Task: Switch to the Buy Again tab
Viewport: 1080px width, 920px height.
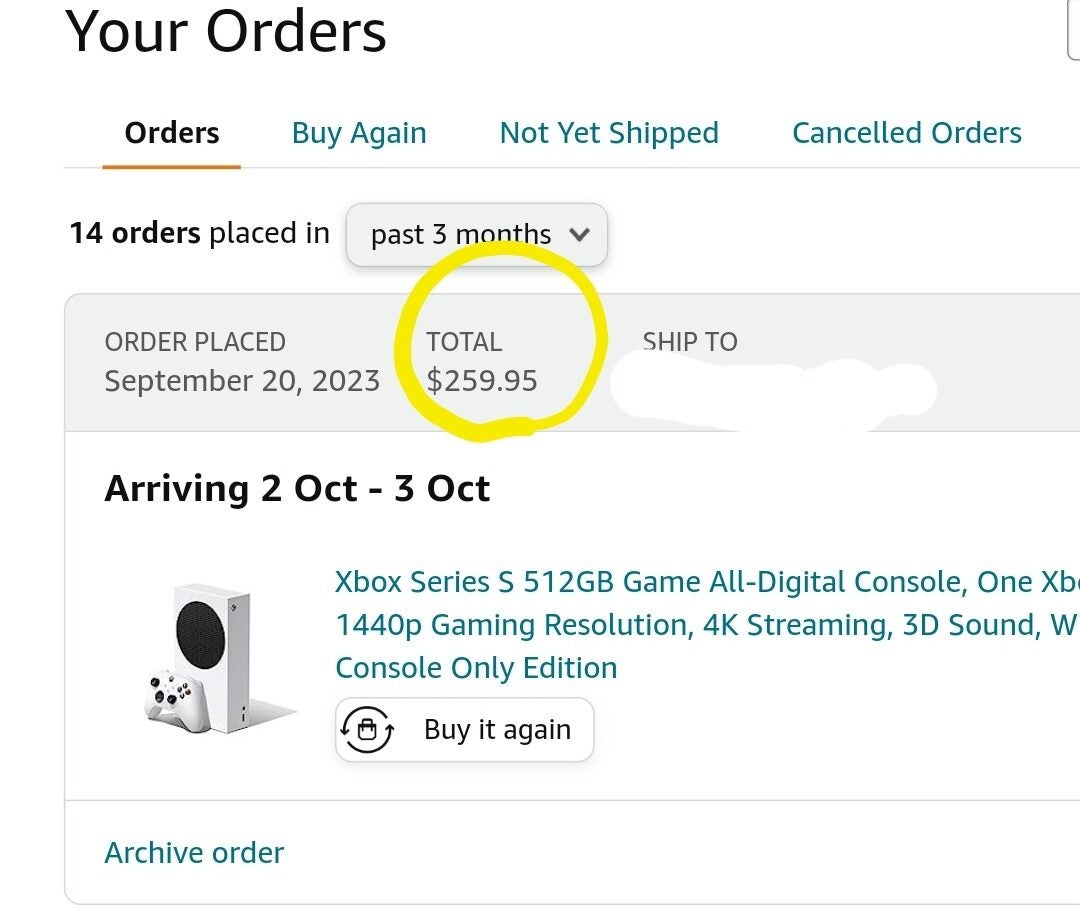Action: tap(358, 132)
